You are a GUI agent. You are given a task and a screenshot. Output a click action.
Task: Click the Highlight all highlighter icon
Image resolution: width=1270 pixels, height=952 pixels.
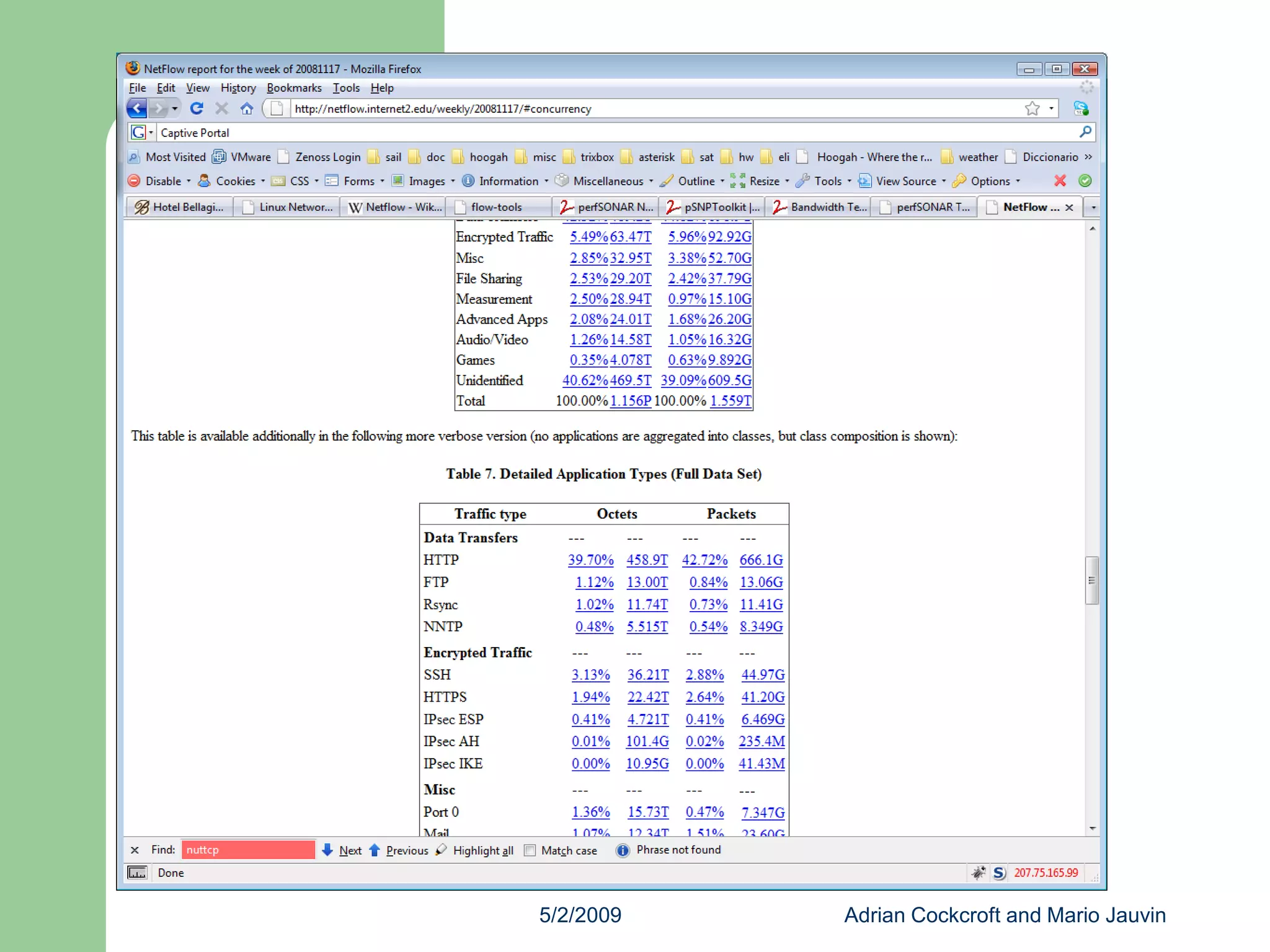pyautogui.click(x=441, y=850)
